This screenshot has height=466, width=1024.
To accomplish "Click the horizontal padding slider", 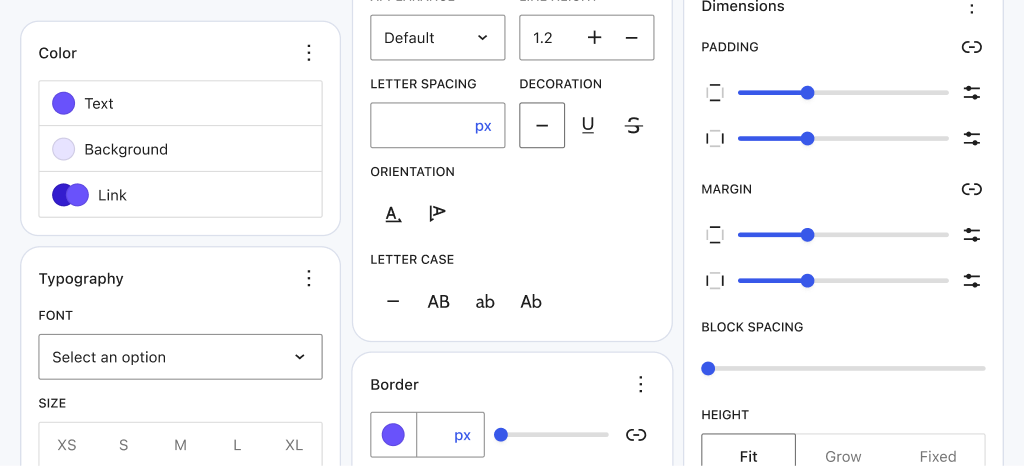I will click(843, 138).
